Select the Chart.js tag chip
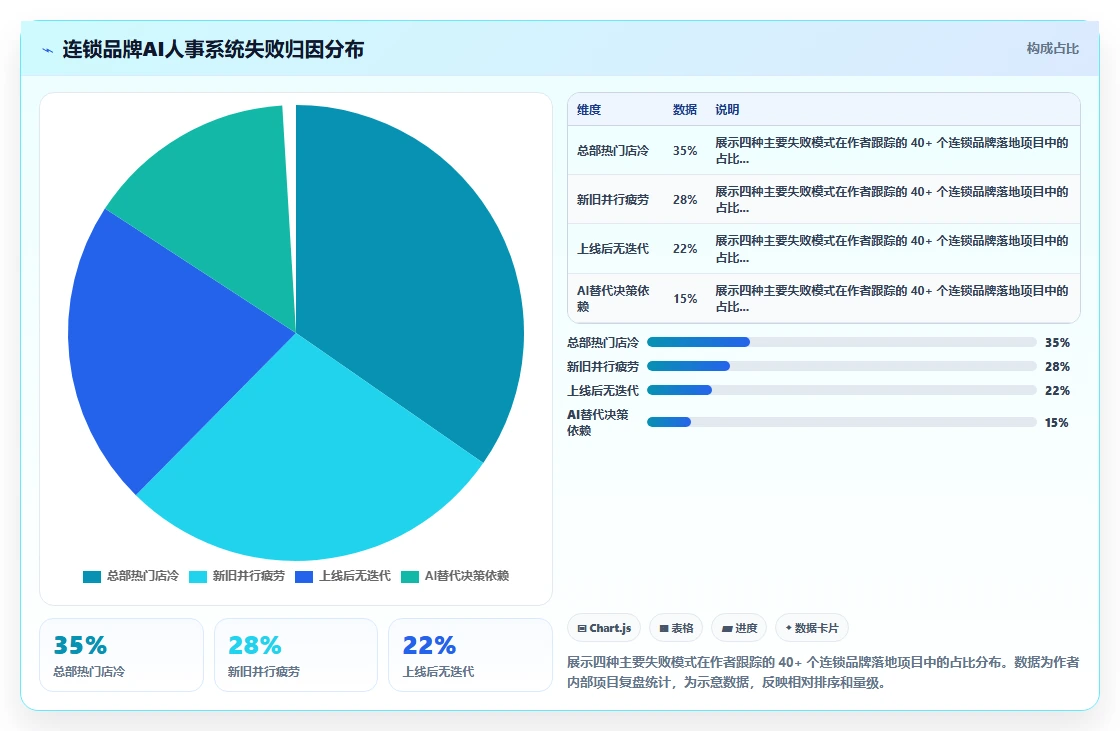Viewport: 1120px width, 731px height. click(x=604, y=628)
